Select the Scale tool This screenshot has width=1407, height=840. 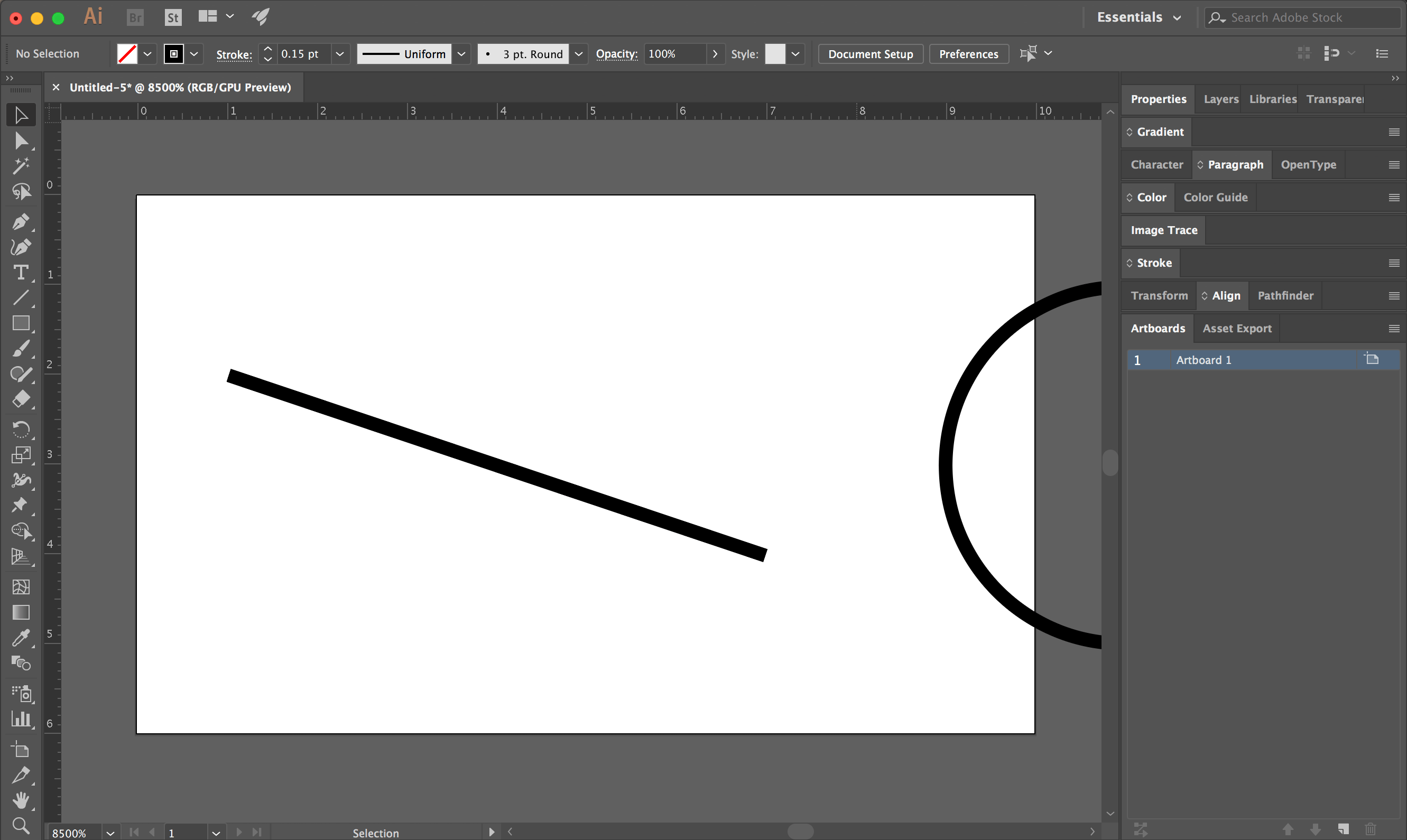(x=21, y=455)
